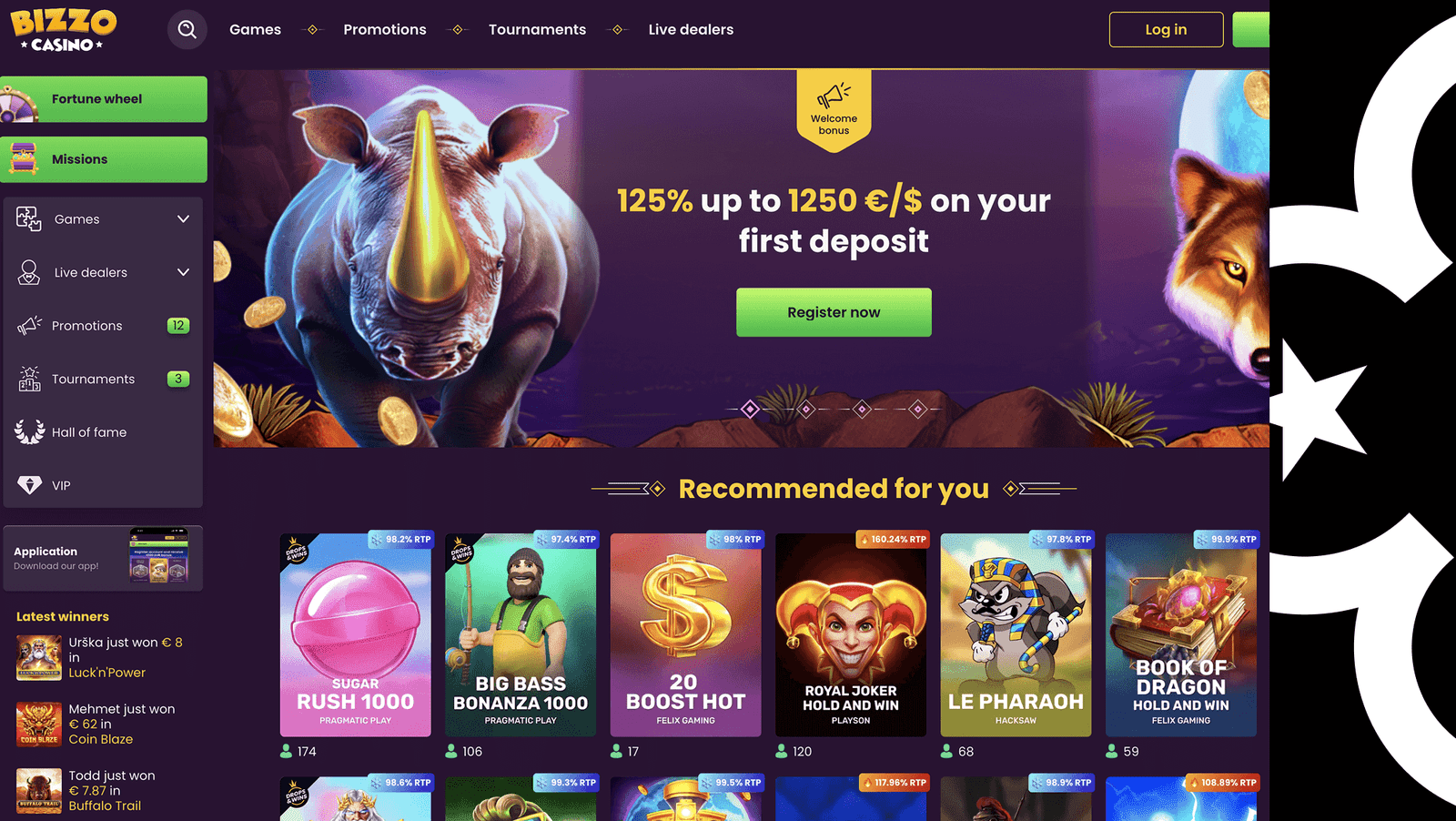Click the Log in button
The image size is (1456, 821).
(x=1166, y=29)
